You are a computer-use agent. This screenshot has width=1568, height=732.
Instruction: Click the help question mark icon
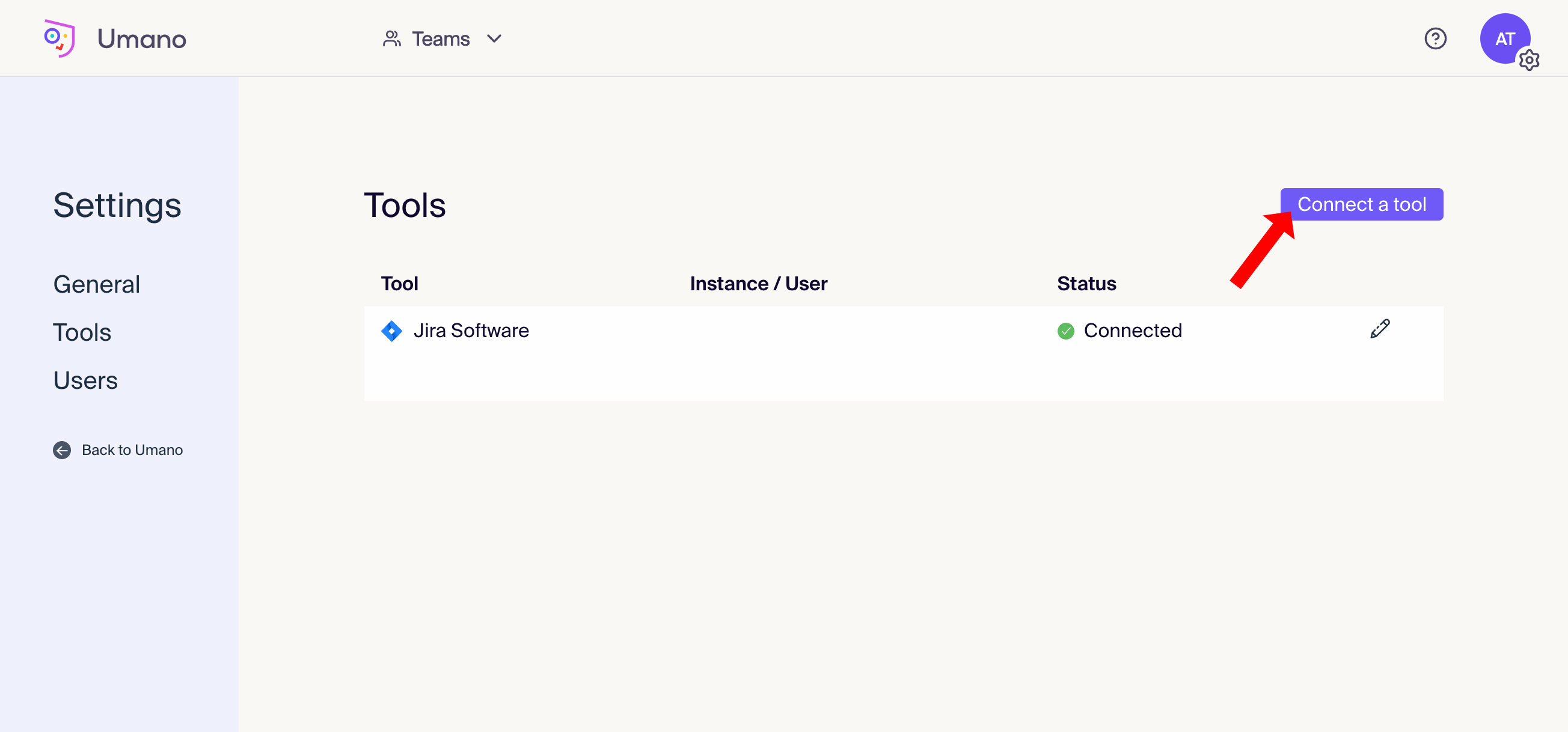tap(1435, 38)
